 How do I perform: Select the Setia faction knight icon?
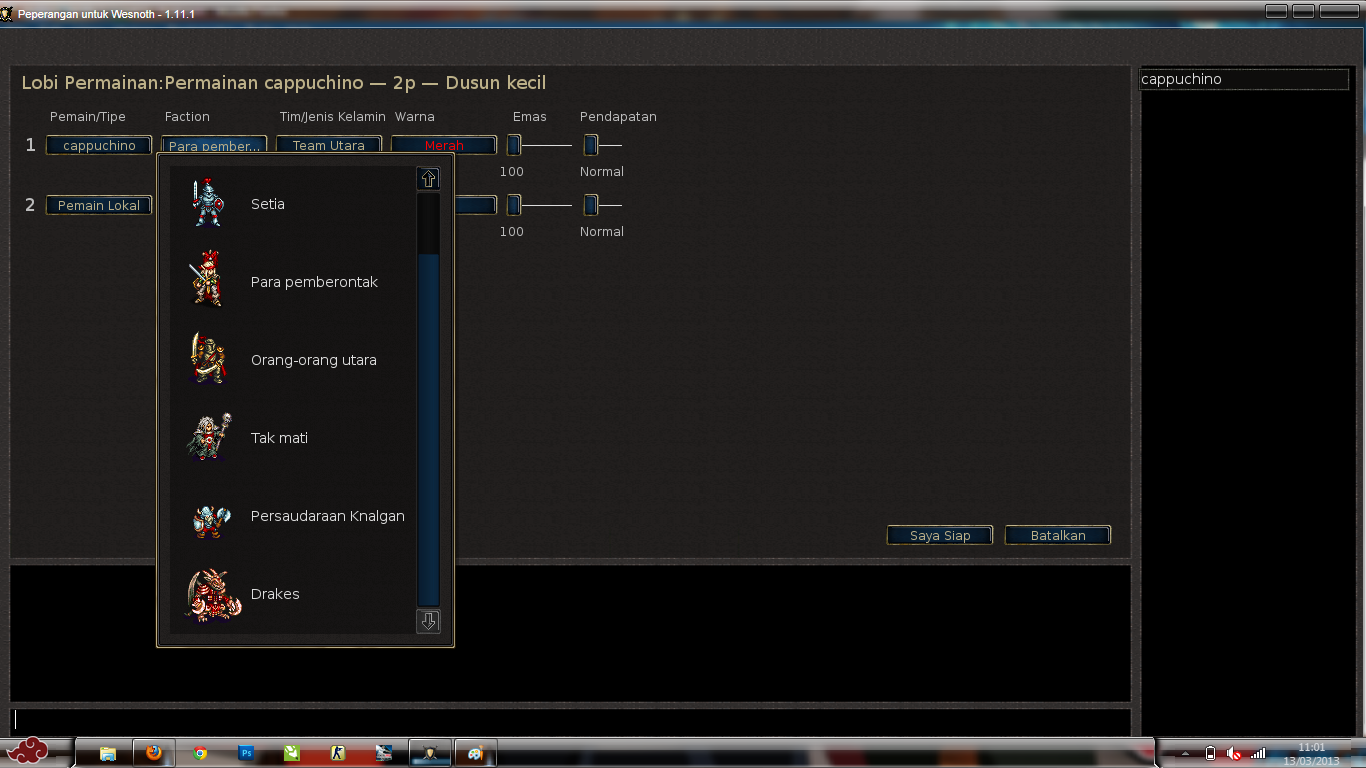click(208, 203)
